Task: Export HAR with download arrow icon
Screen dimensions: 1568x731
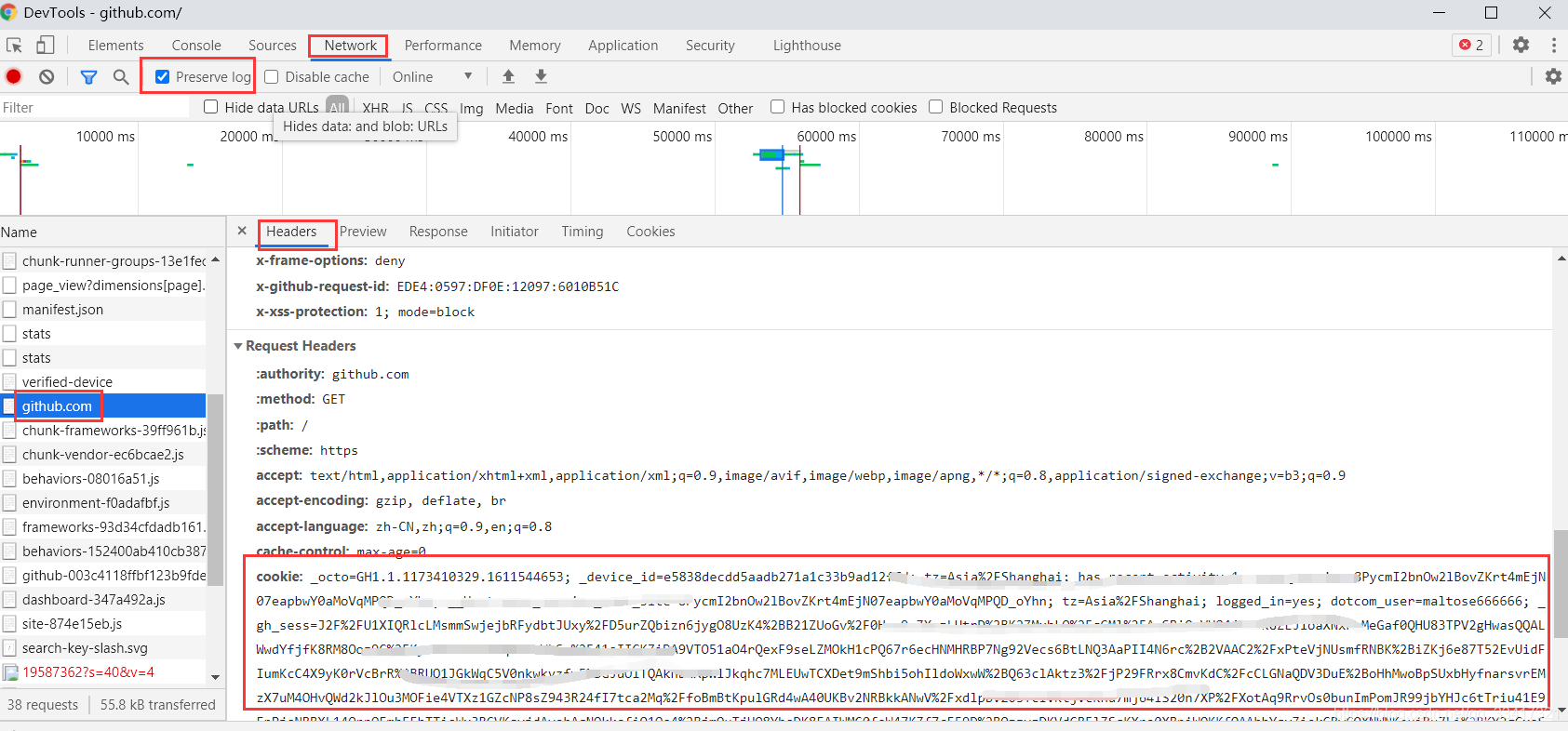Action: [x=541, y=76]
